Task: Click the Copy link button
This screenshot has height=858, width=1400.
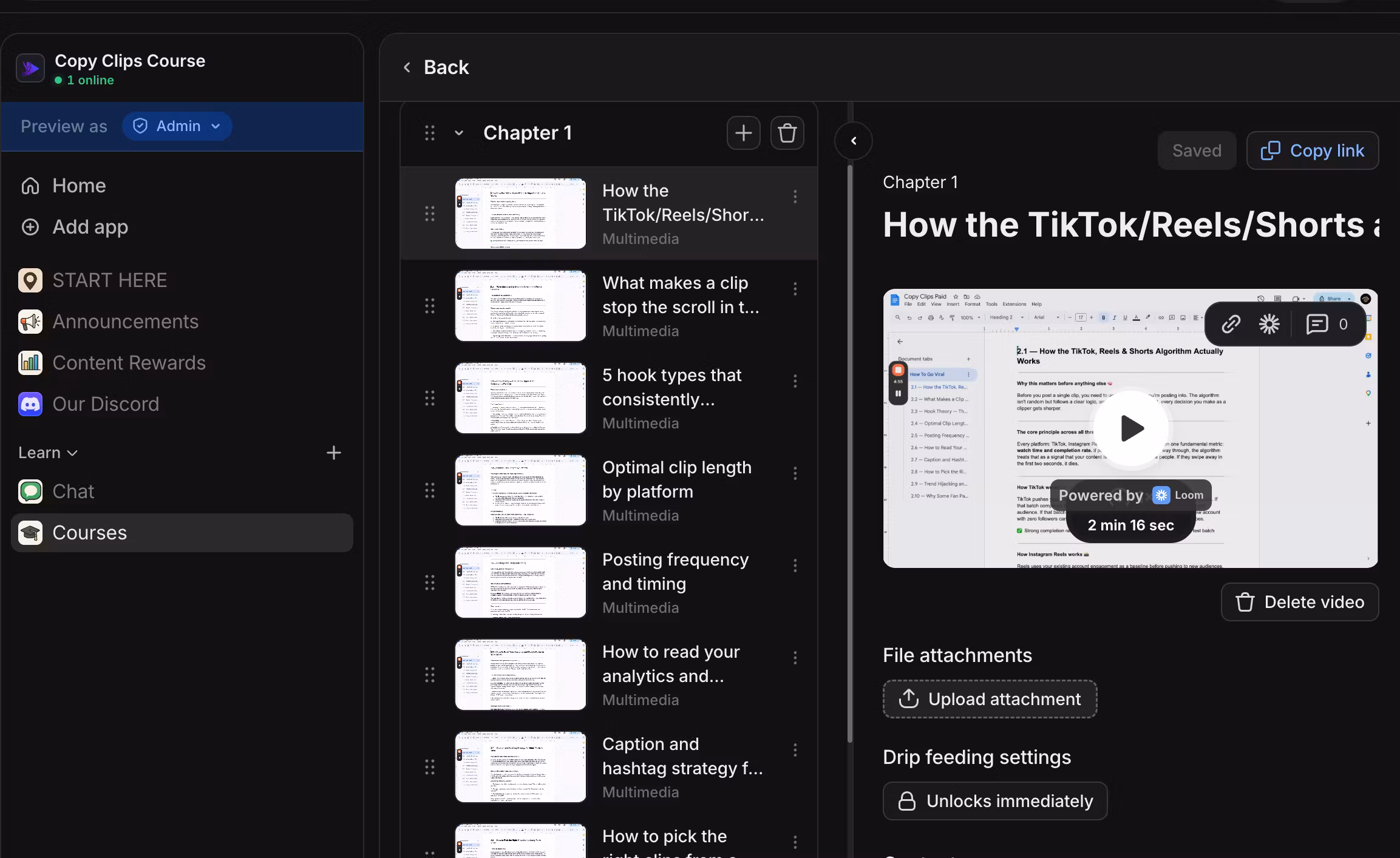Action: (1312, 150)
